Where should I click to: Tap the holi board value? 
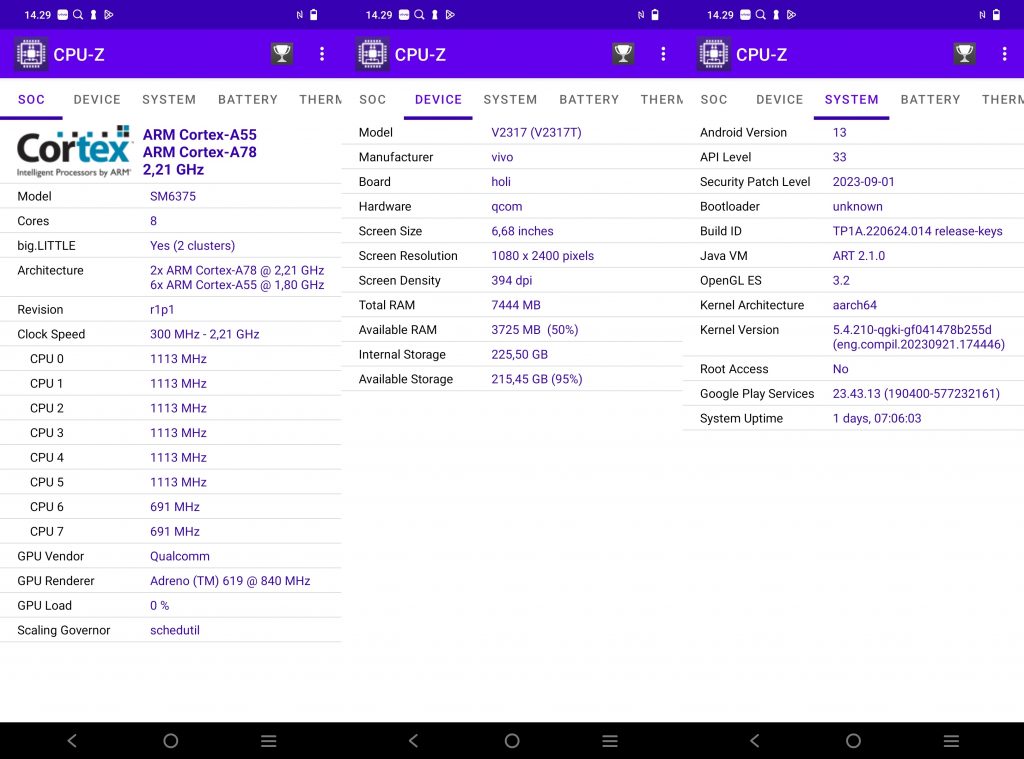(501, 182)
